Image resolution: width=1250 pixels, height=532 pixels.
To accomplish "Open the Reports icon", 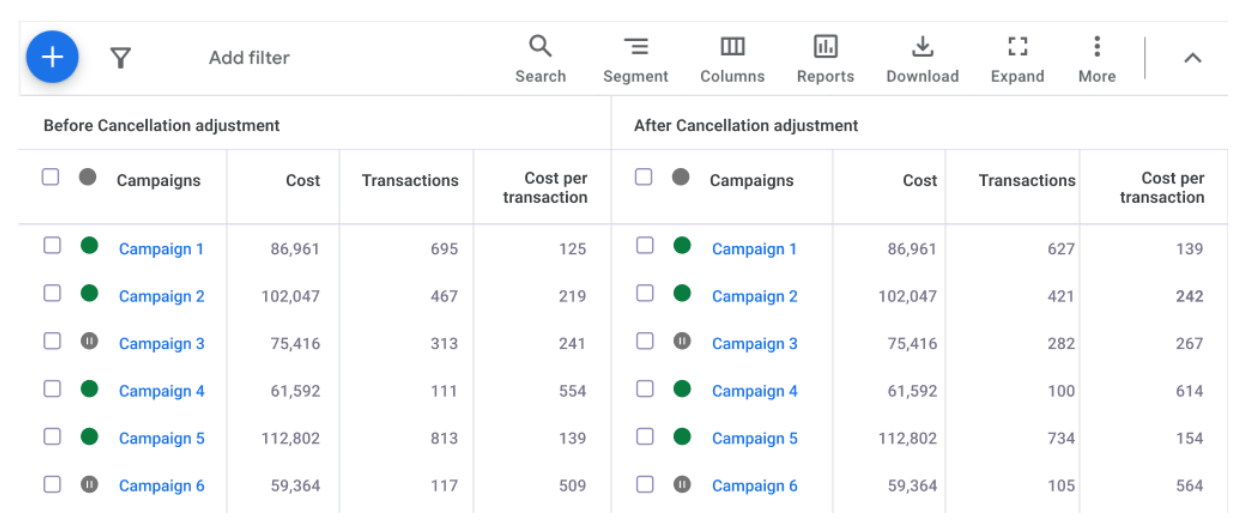I will coord(825,59).
